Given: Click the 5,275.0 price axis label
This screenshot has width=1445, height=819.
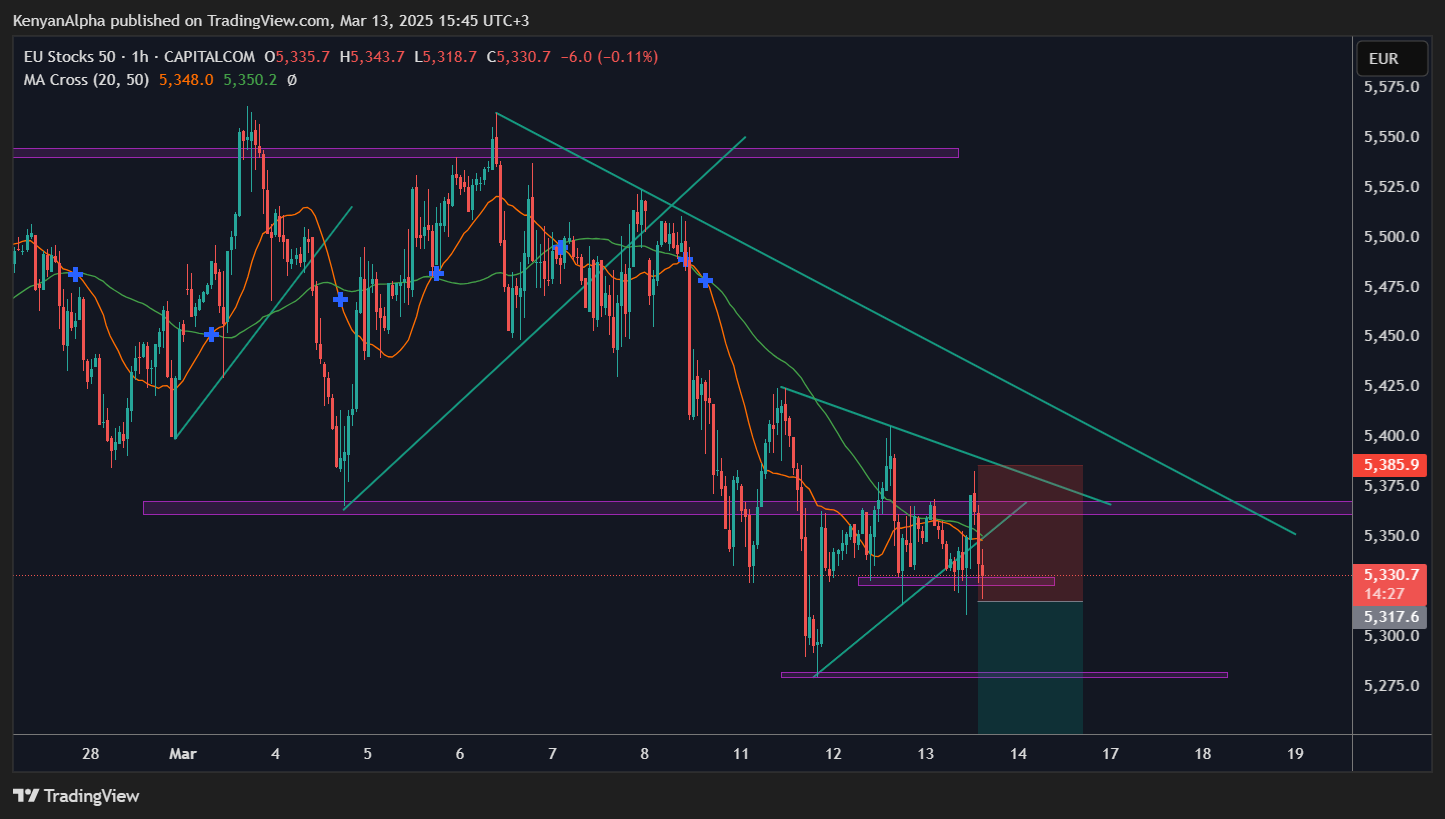Looking at the screenshot, I should (x=1392, y=685).
